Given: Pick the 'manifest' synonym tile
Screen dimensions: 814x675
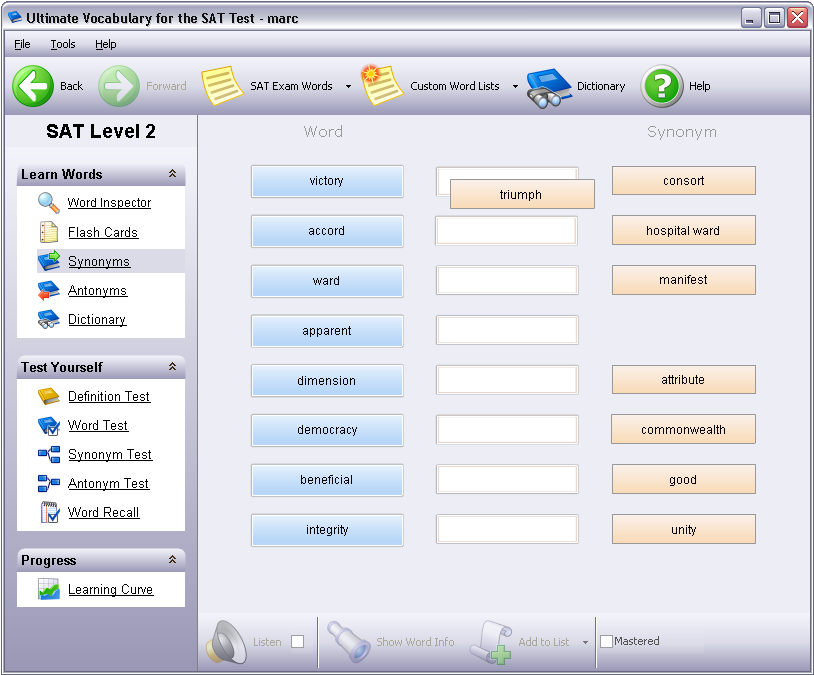Looking at the screenshot, I should point(684,280).
